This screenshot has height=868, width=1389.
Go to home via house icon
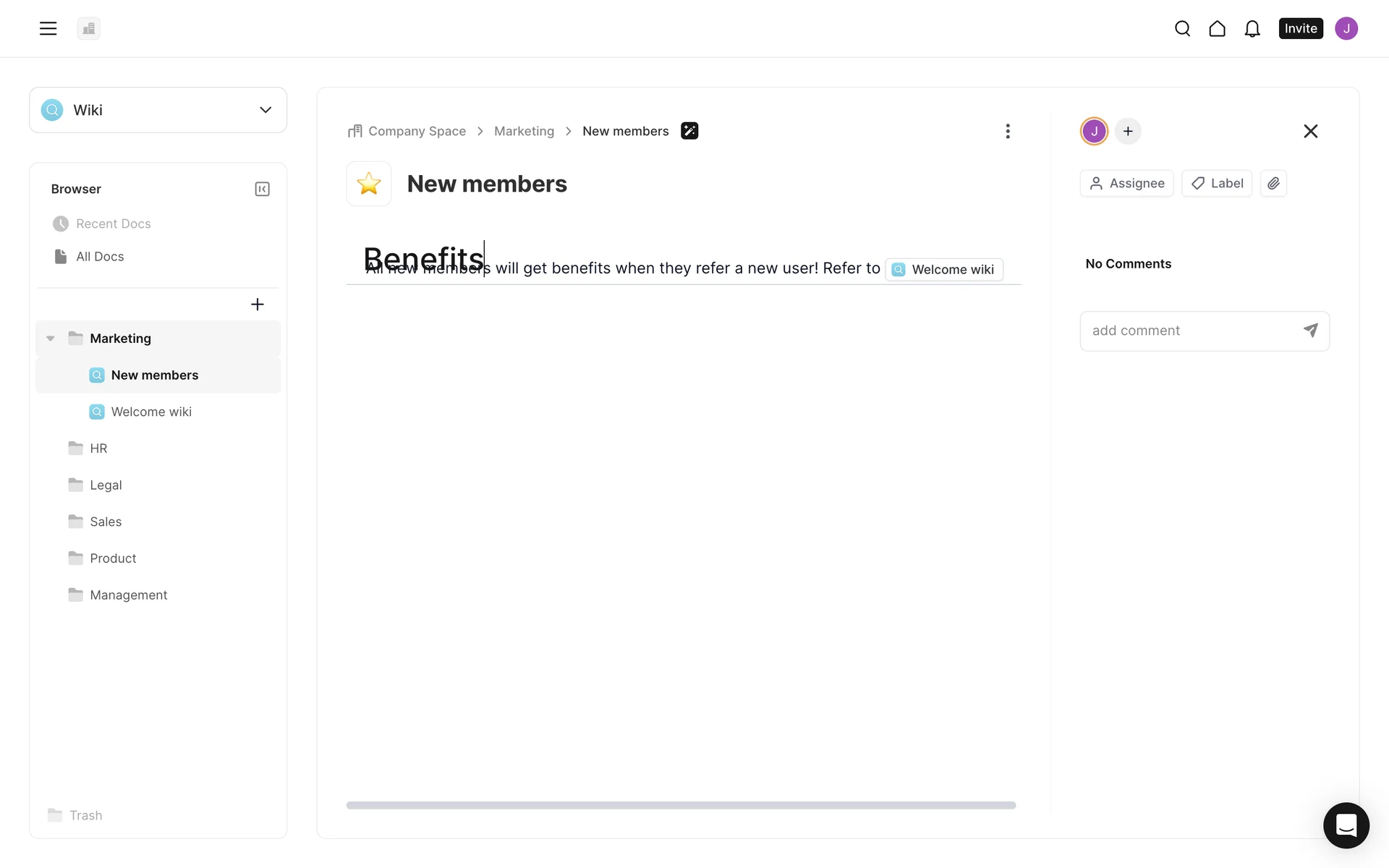click(x=1217, y=28)
